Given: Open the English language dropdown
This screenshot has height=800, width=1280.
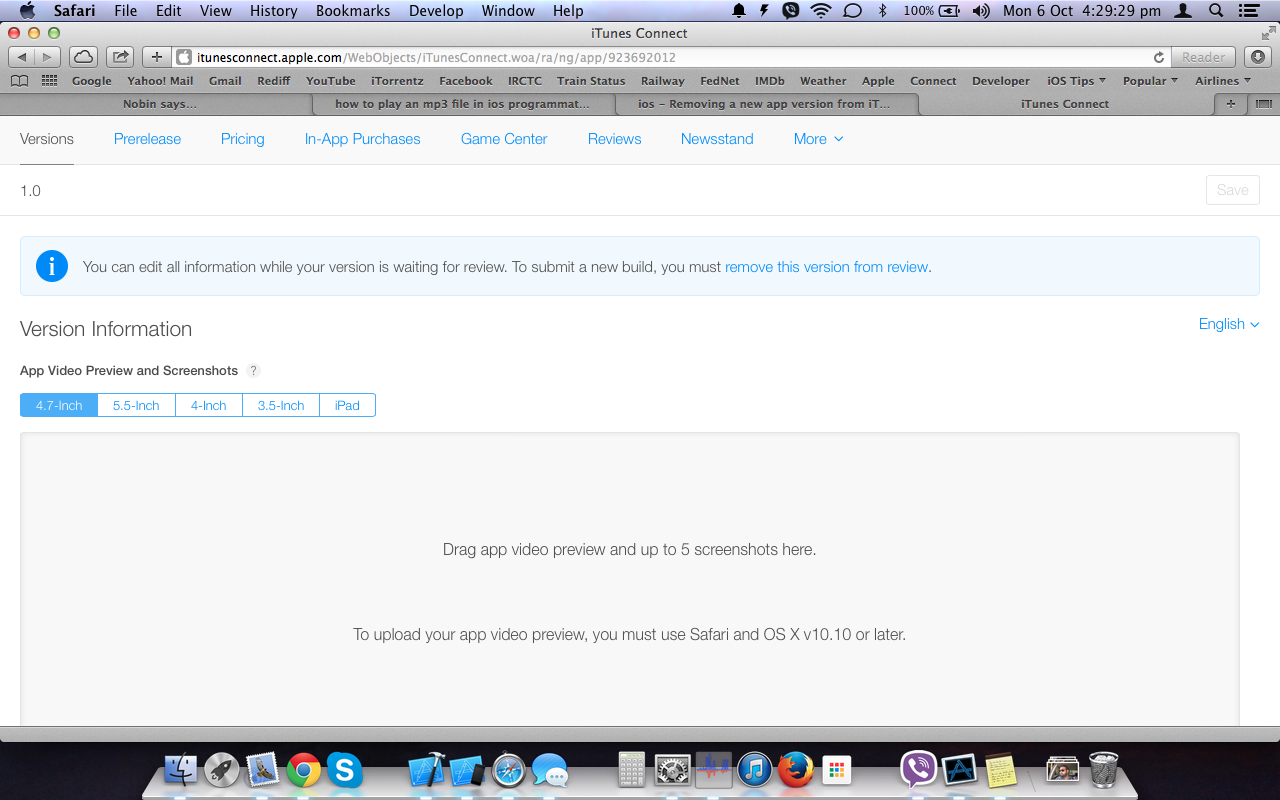Looking at the screenshot, I should [x=1229, y=324].
